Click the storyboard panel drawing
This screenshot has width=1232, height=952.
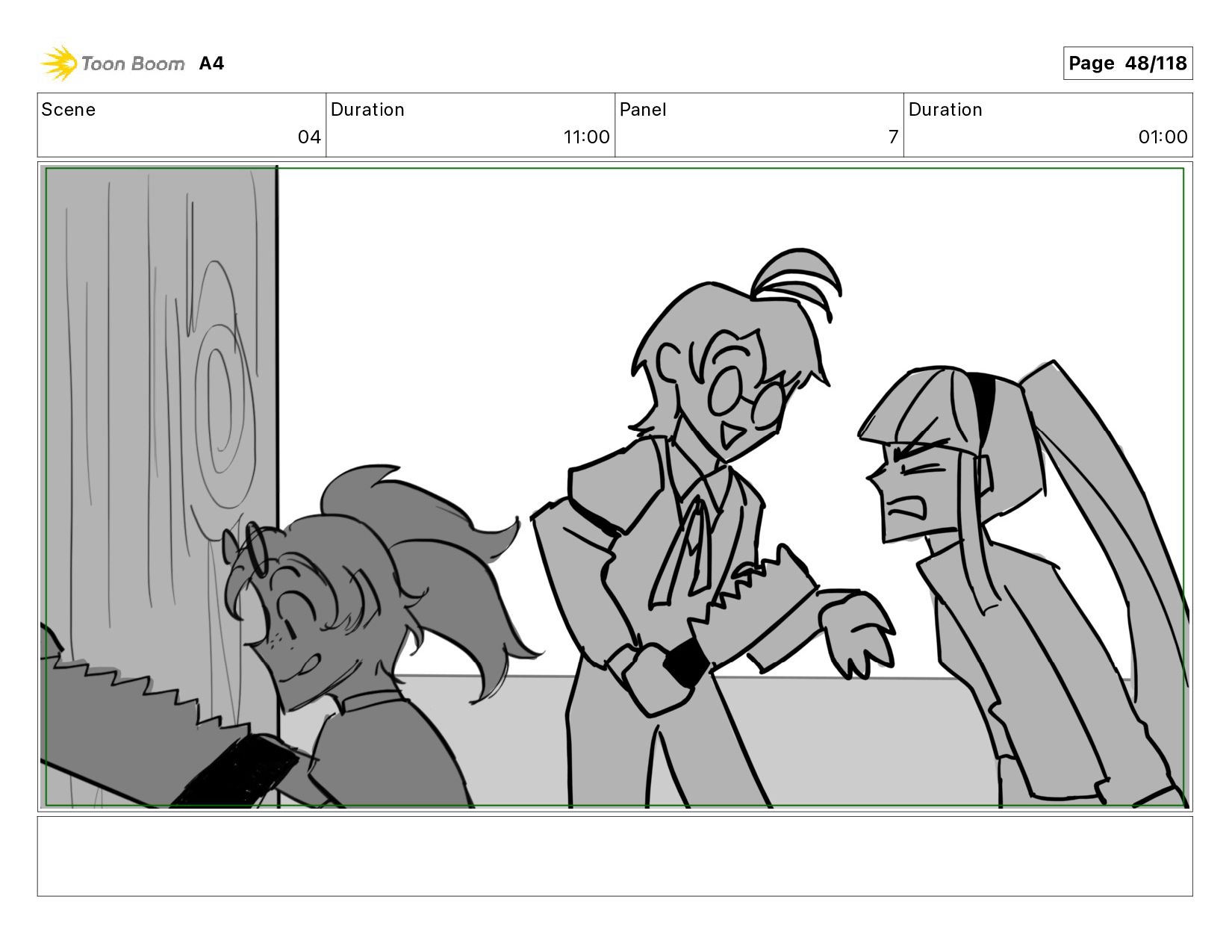tap(615, 487)
